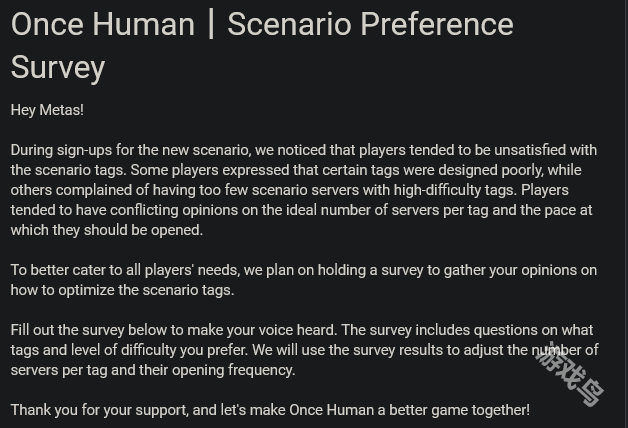Click the vertical bar separator in the title
Screen dimensions: 628x428
pyautogui.click(x=211, y=25)
